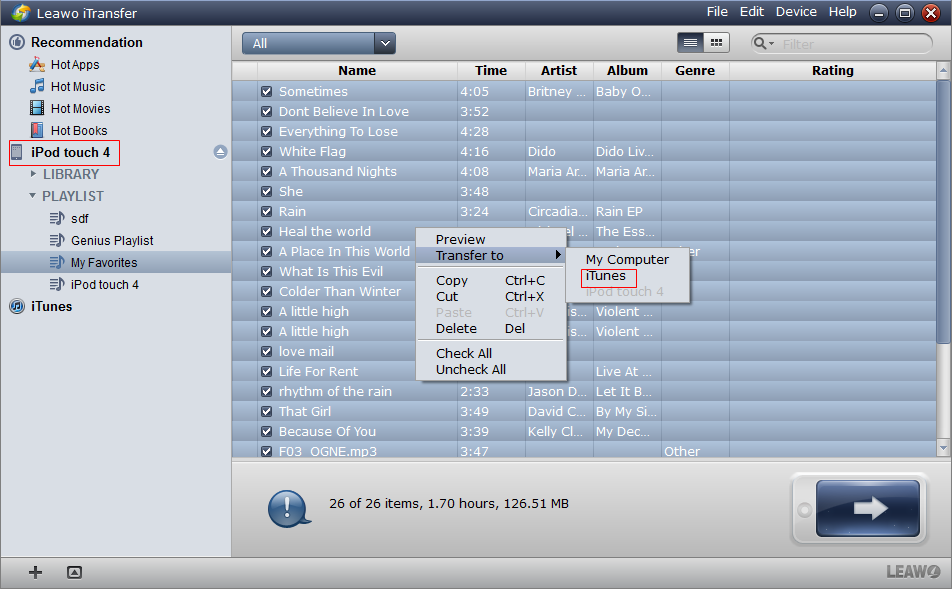Eject the iPod touch 4 device
The image size is (952, 589).
coord(220,152)
